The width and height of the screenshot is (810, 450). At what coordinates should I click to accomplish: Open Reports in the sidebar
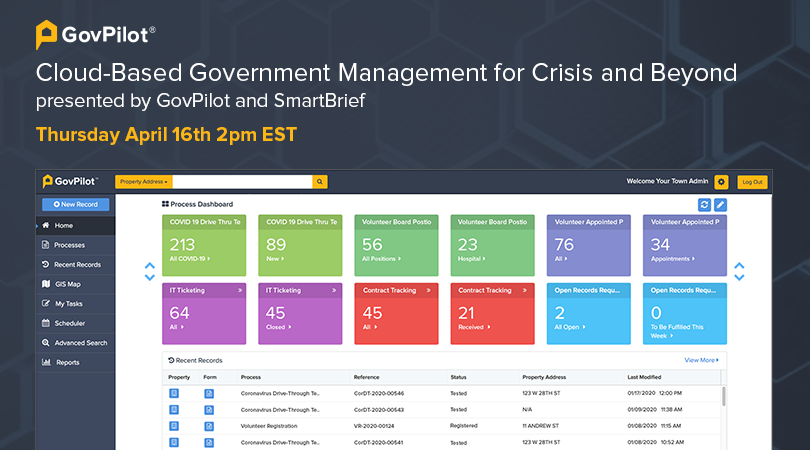(75, 363)
